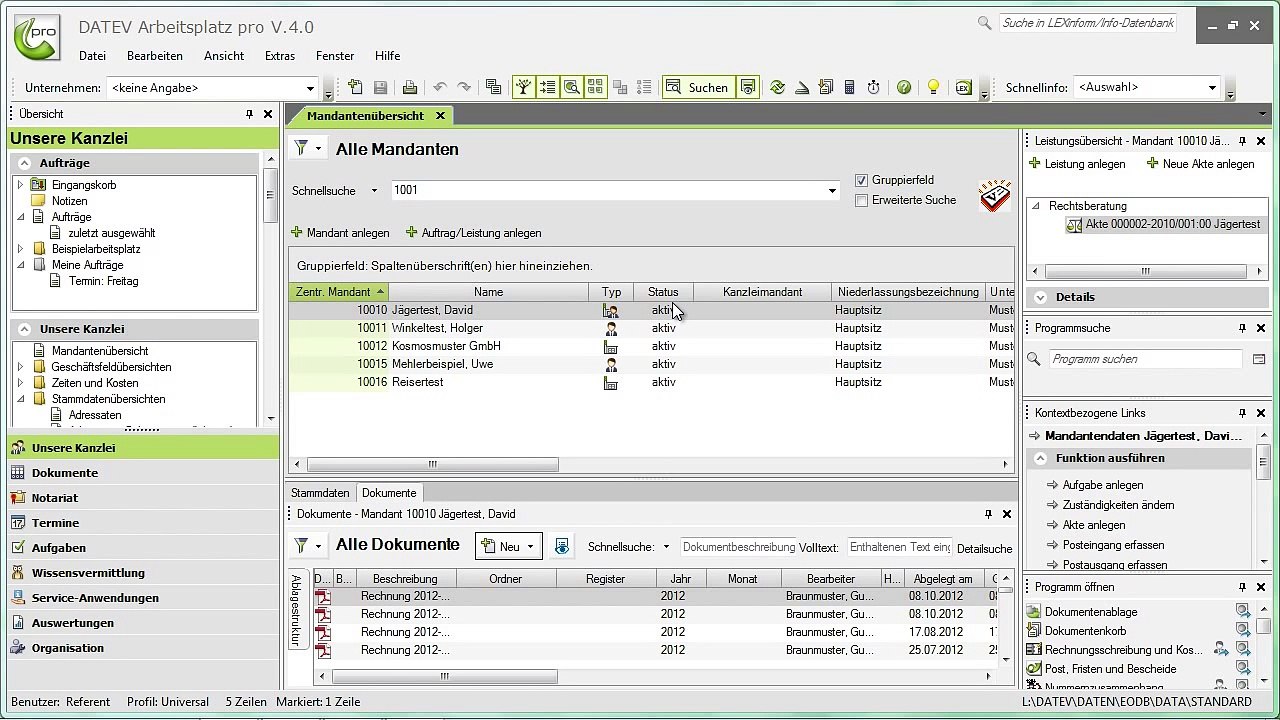Screen dimensions: 1280x720
Task: Click the Mandantenübersicht horizontal scrollbar thumb
Action: 432,464
